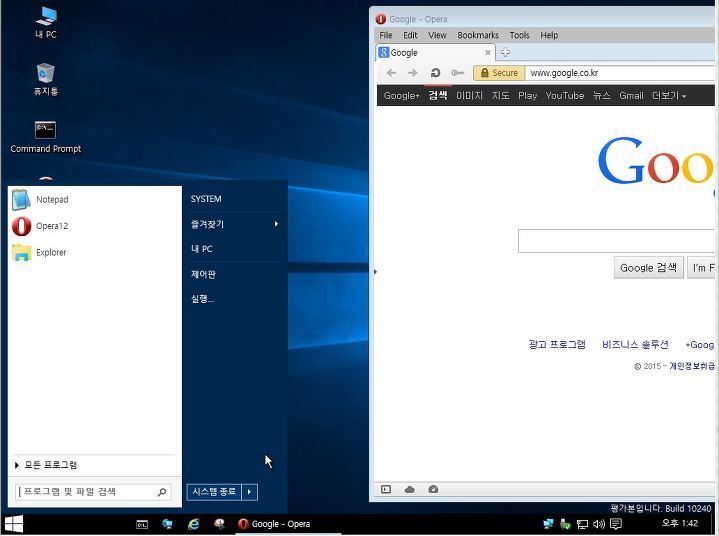Open Opera's Help menu
719x536 pixels.
click(x=549, y=35)
